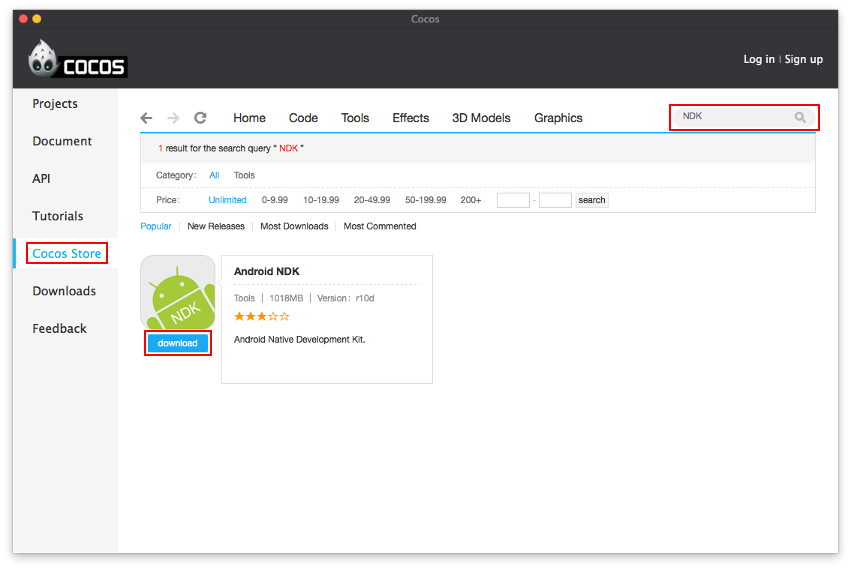Click the magnifier icon in the search box
851x569 pixels.
tap(800, 117)
